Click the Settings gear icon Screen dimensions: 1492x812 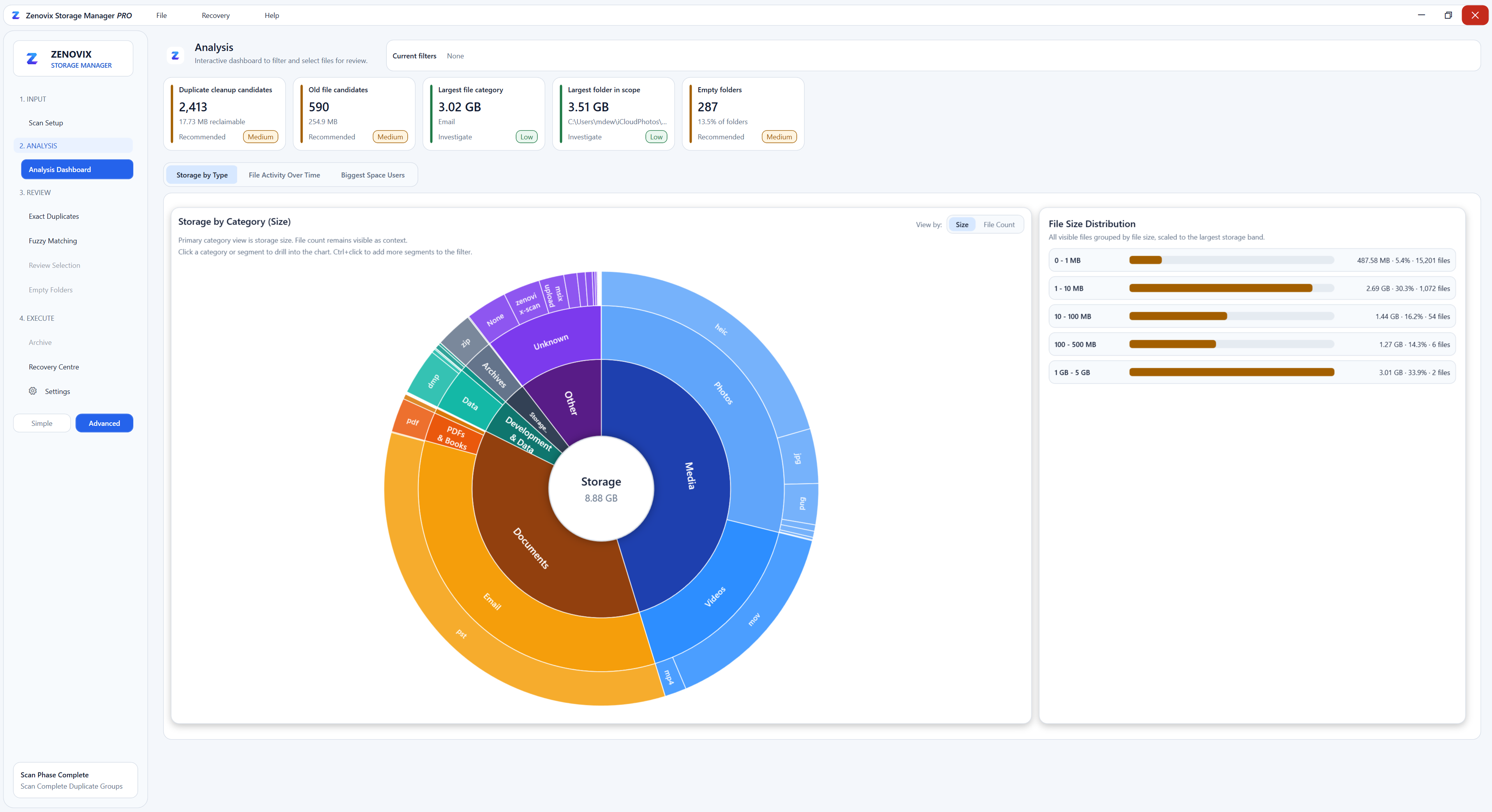(x=33, y=391)
